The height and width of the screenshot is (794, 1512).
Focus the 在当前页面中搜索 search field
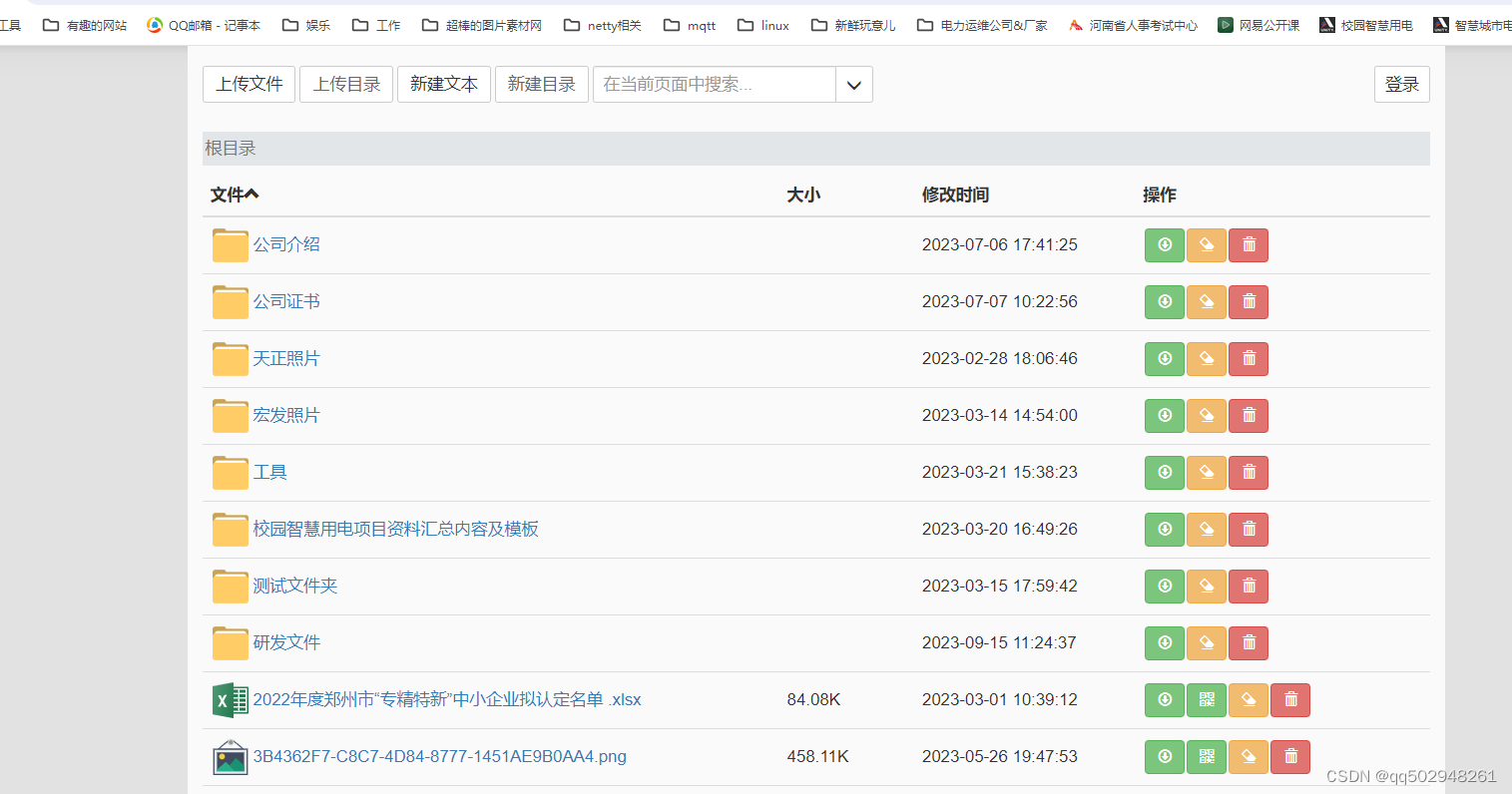(x=715, y=85)
